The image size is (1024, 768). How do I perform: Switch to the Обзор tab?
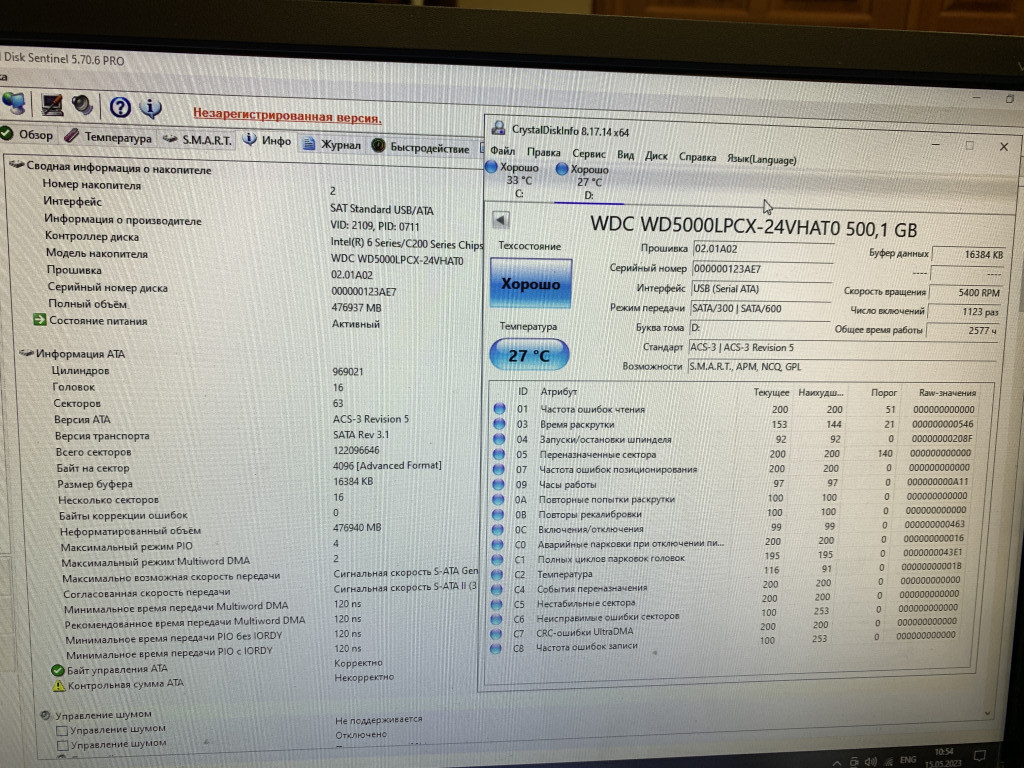point(27,135)
